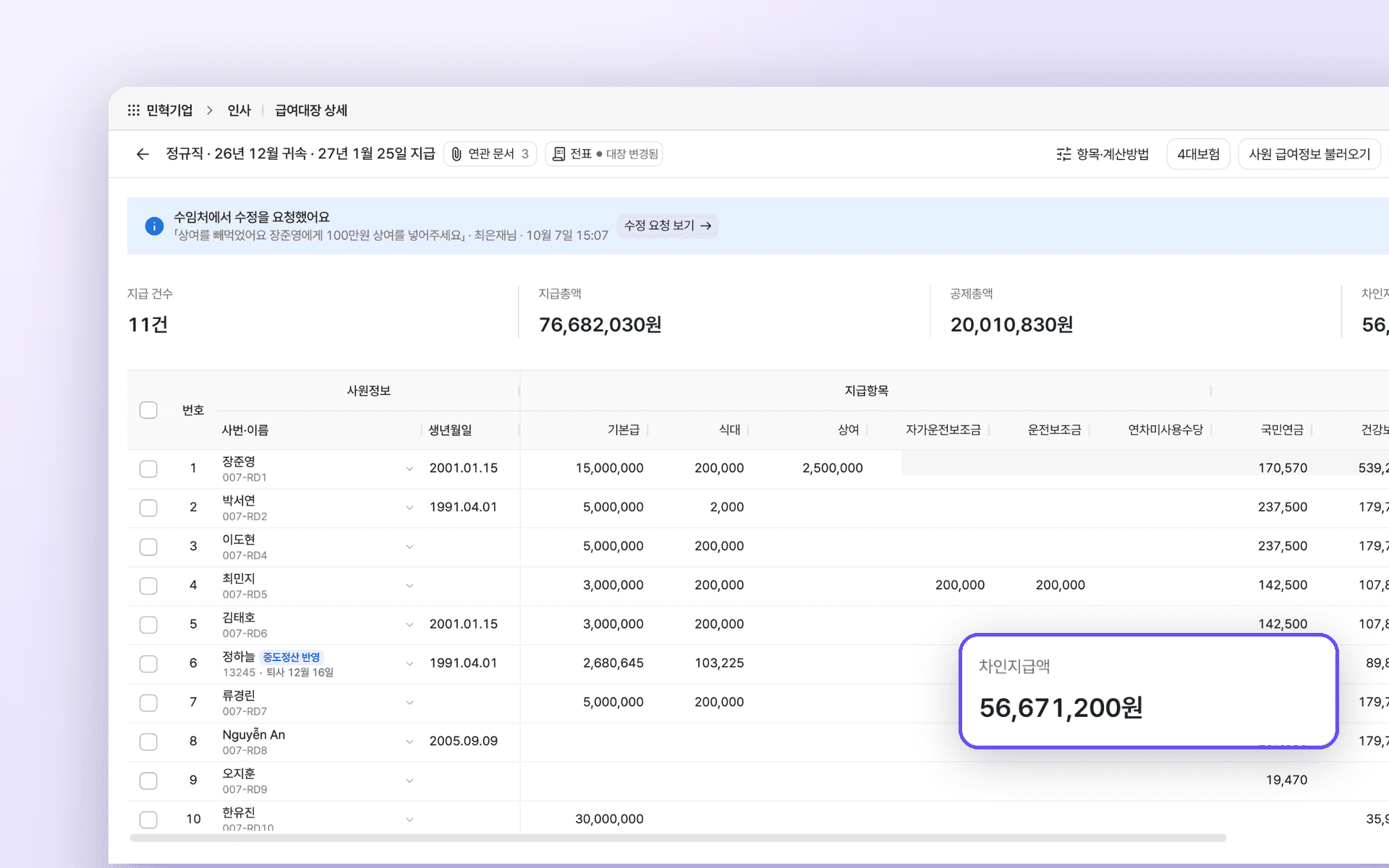The image size is (1389, 868).
Task: Click Nguyễn An's birthdate 2005.09.09
Action: (x=464, y=741)
